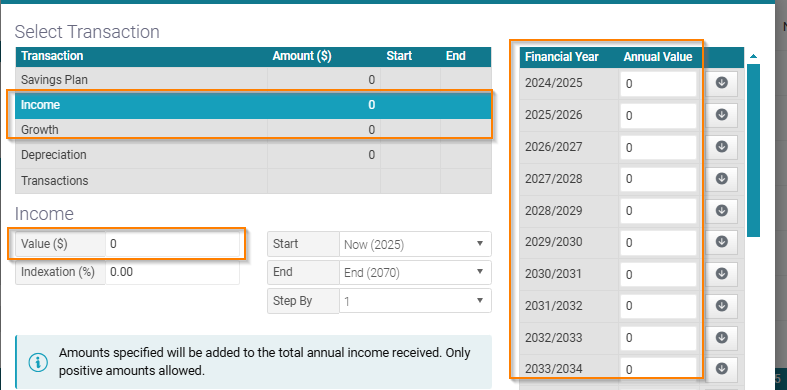Viewport: 787px width, 390px height.
Task: Click the Savings Plan amount cell showing 0
Action: tap(324, 80)
